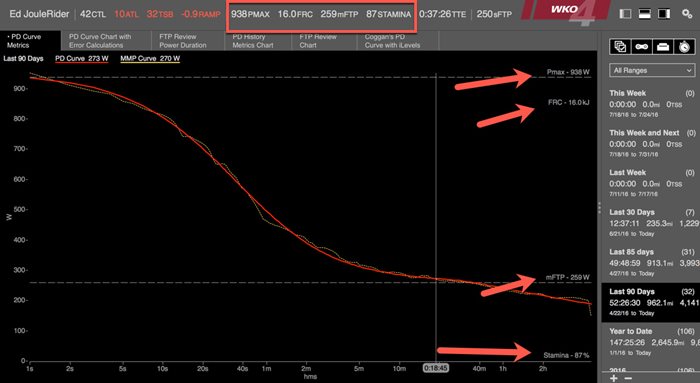Open the settings gears icon
The height and width of the screenshot is (383, 700).
[687, 14]
